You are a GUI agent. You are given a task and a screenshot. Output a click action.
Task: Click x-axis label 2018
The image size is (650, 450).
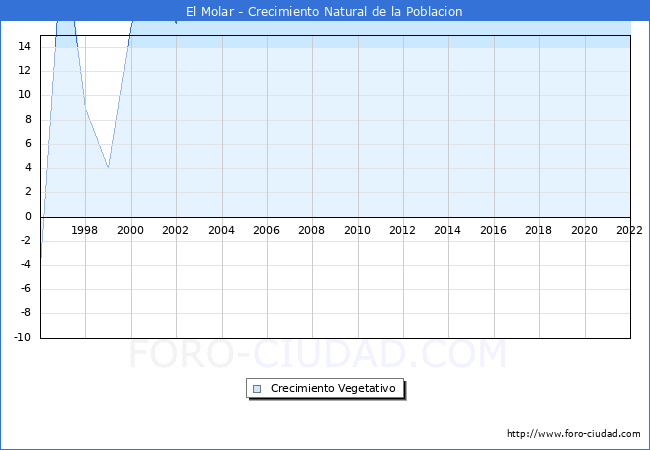coord(538,230)
